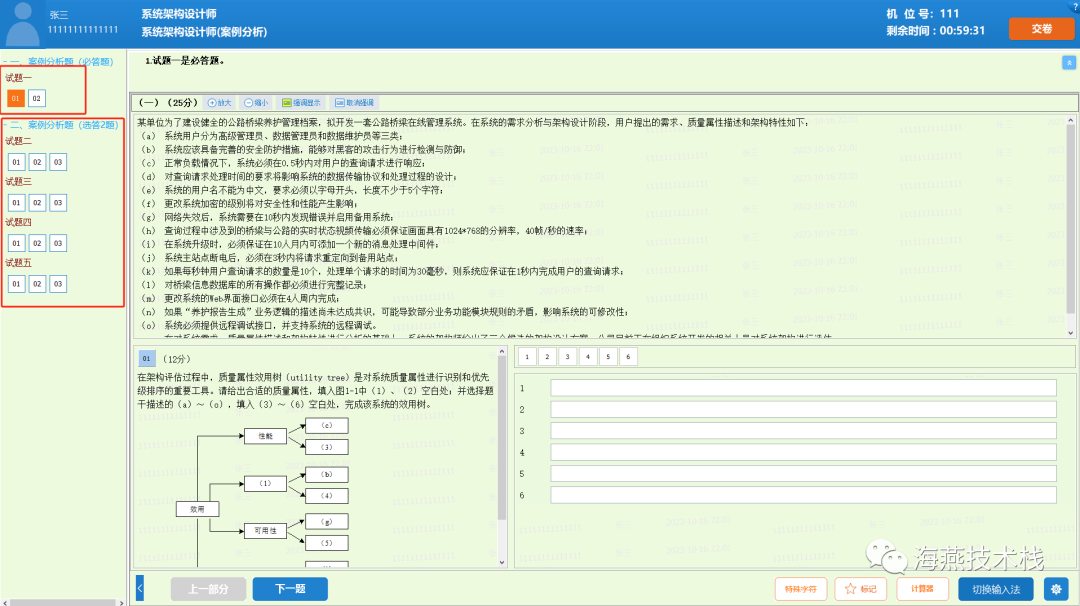Image resolution: width=1080 pixels, height=606 pixels.
Task: Select question 02 under 试题四
Action: pos(37,243)
